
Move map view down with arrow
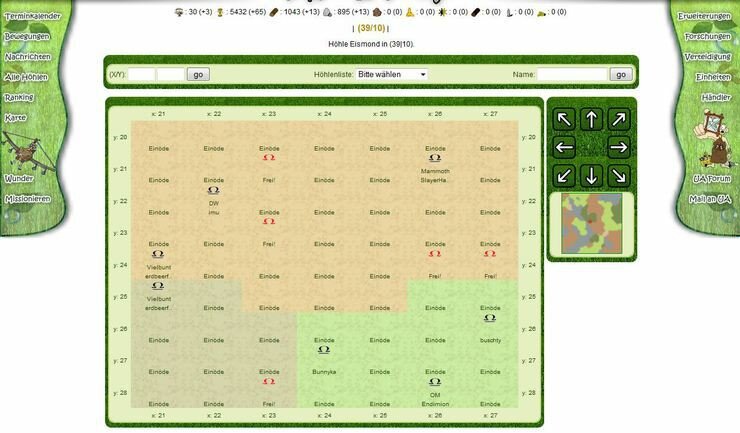pyautogui.click(x=591, y=176)
